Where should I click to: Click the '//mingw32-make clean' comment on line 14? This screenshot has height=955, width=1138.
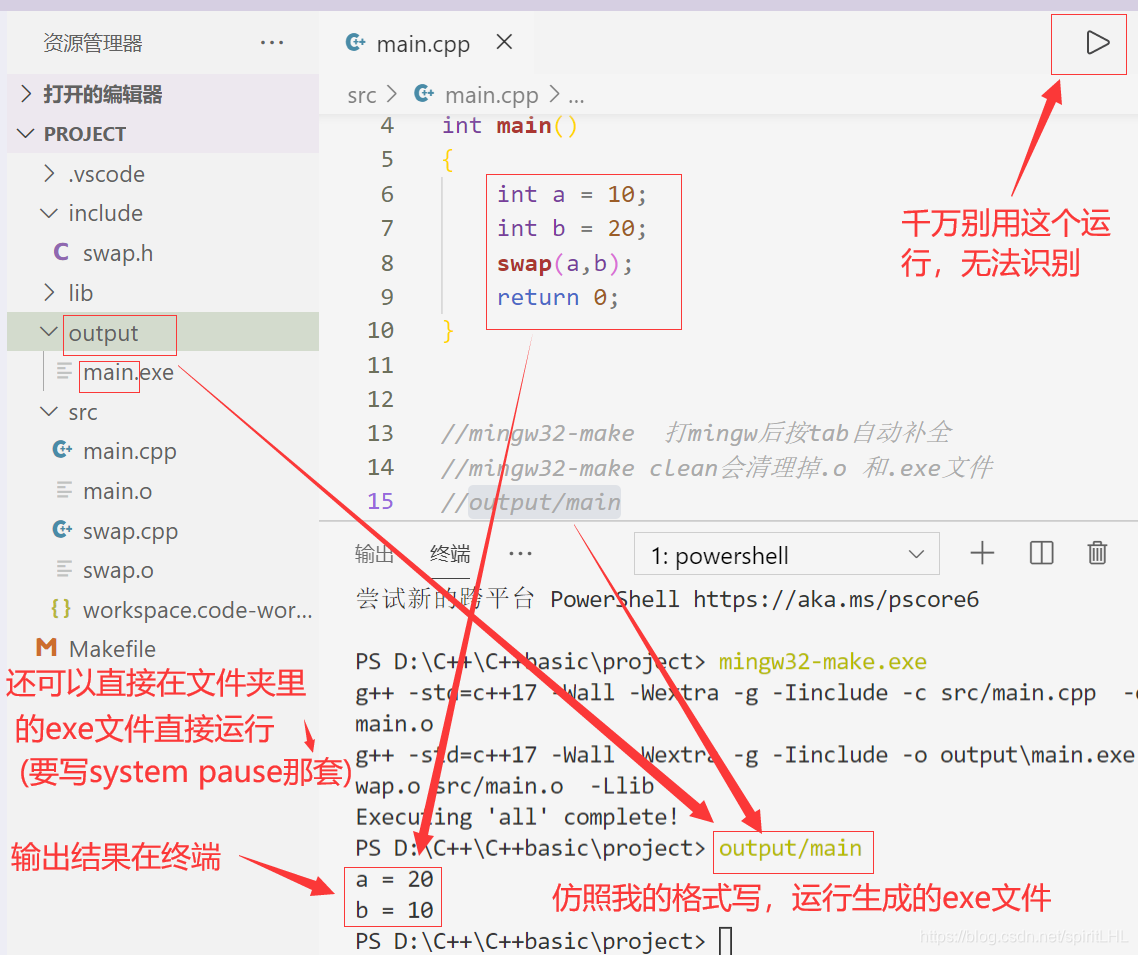[x=716, y=468]
